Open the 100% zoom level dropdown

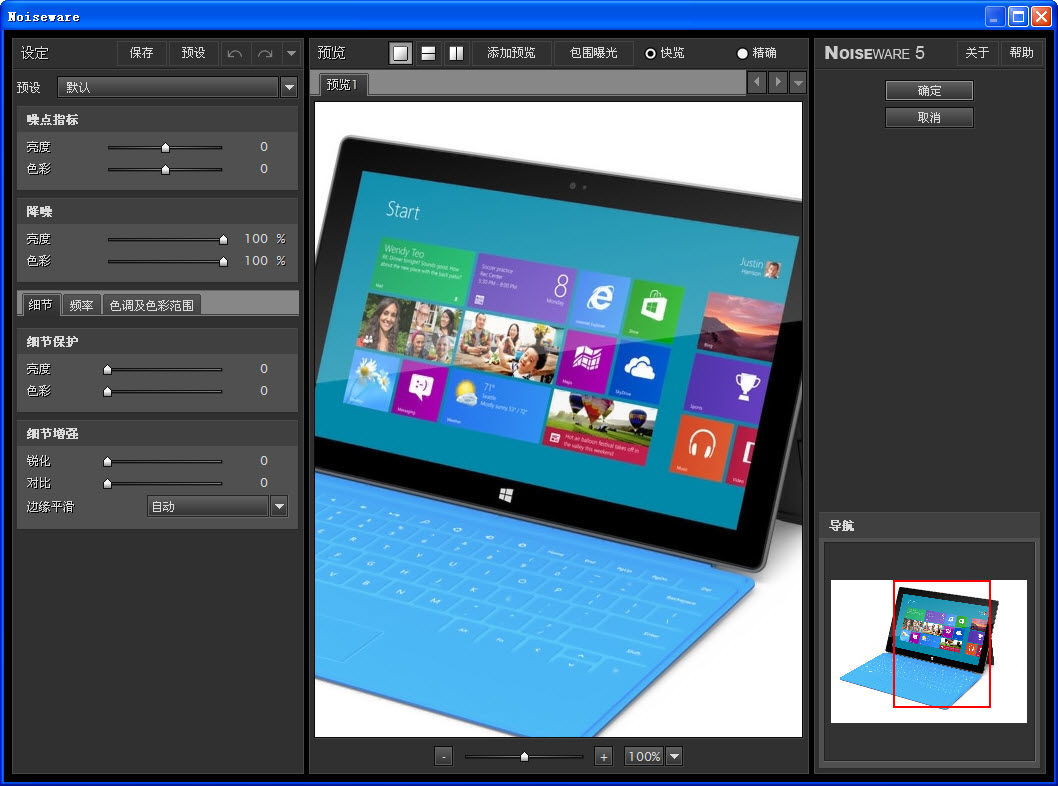coord(674,756)
